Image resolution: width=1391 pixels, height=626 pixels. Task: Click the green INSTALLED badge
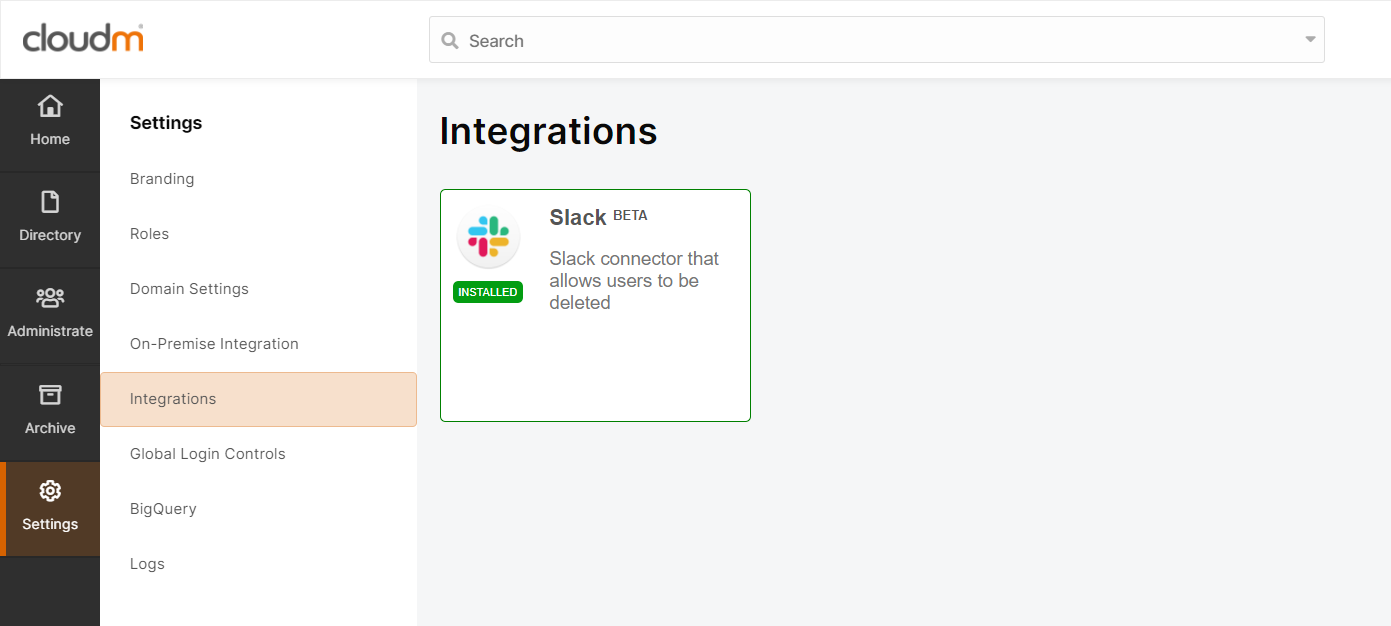tap(488, 292)
